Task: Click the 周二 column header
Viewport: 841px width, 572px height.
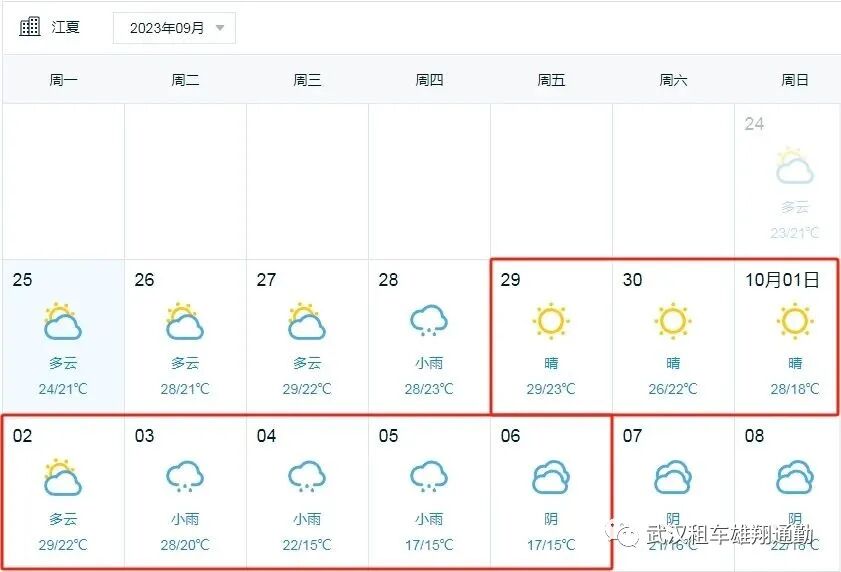Action: pyautogui.click(x=185, y=80)
